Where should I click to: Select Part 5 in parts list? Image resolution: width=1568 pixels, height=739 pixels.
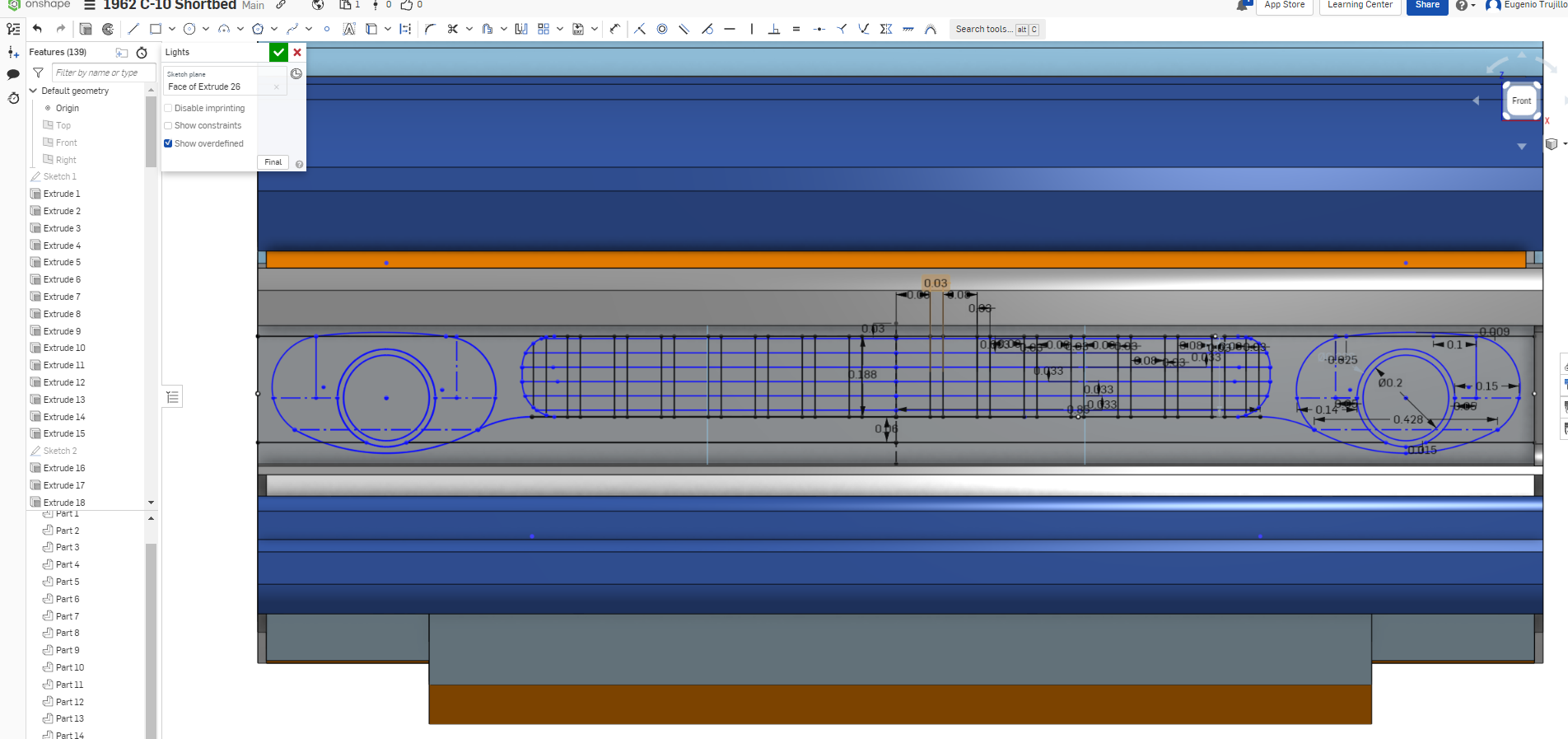(x=68, y=582)
